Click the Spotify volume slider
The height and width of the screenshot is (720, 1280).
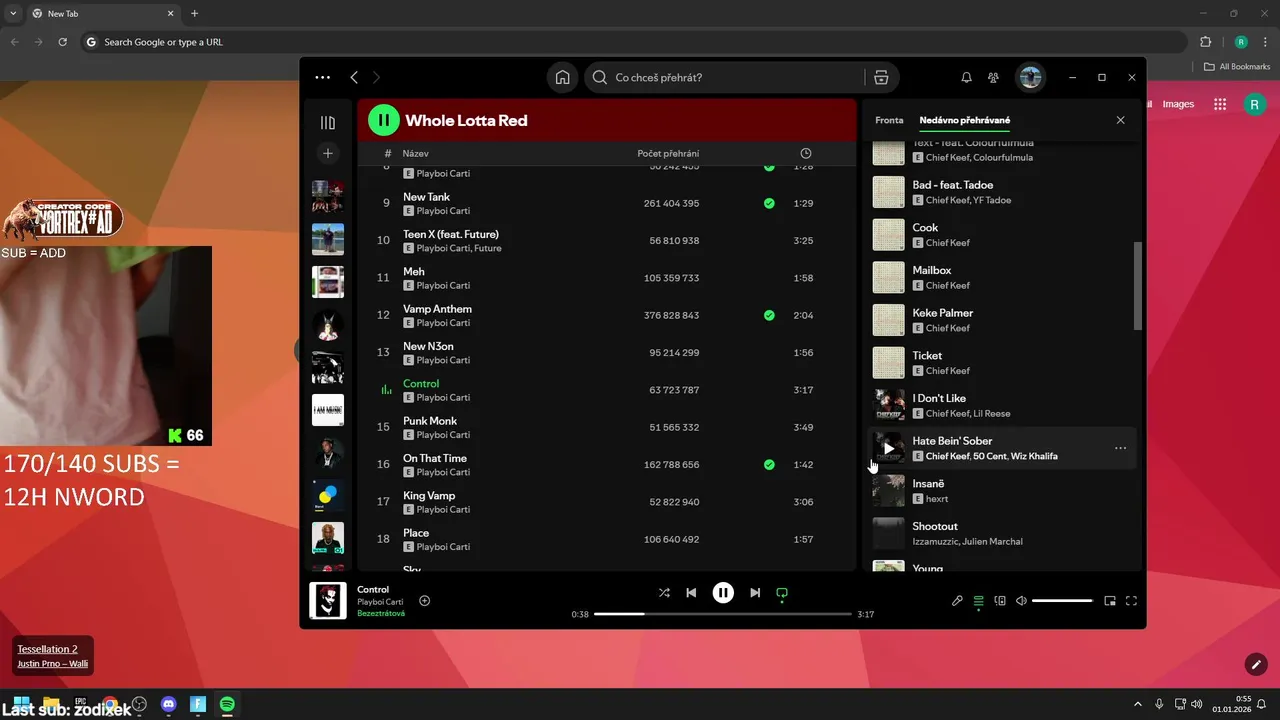[1062, 601]
